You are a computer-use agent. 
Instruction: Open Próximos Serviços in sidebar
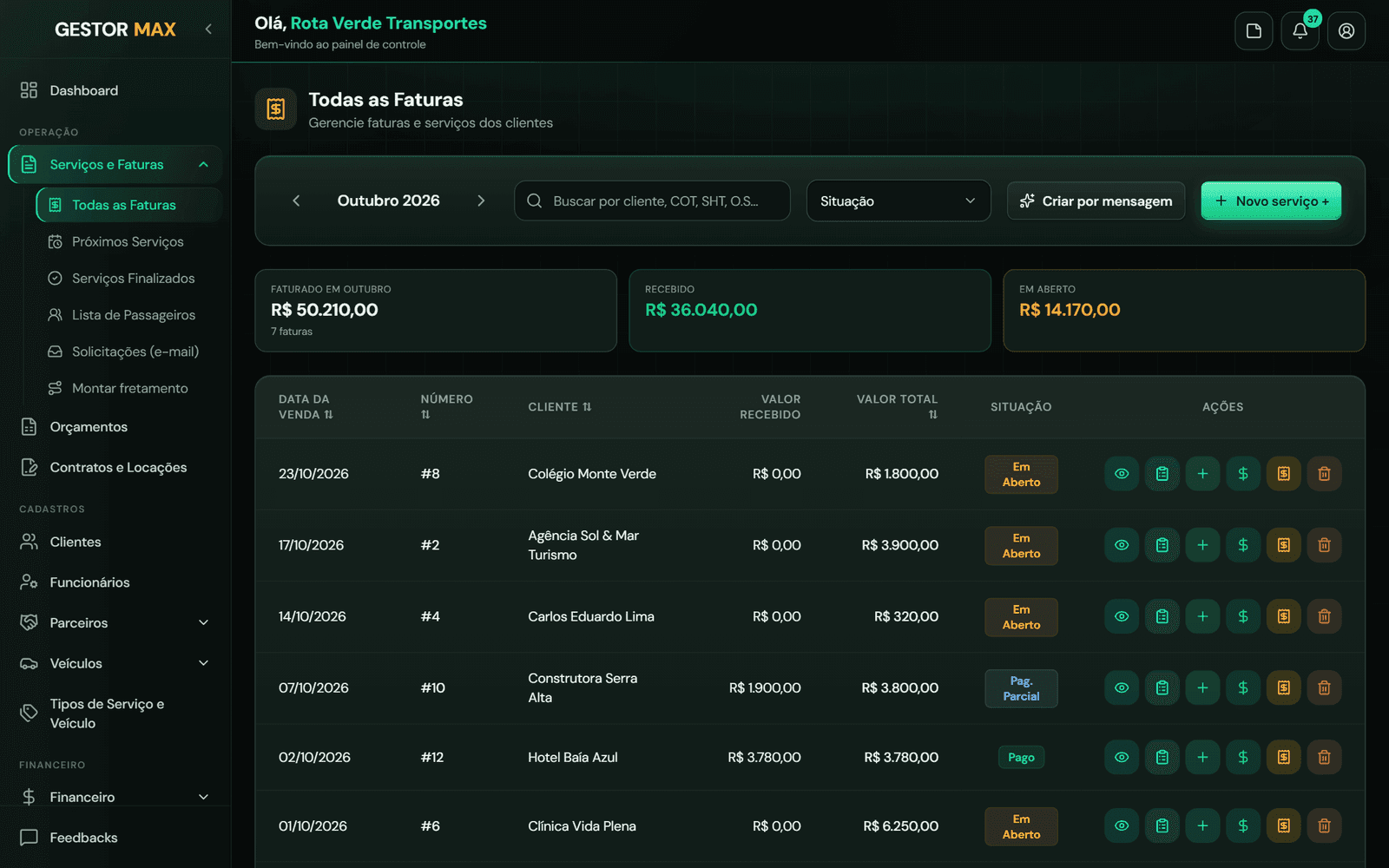point(128,241)
